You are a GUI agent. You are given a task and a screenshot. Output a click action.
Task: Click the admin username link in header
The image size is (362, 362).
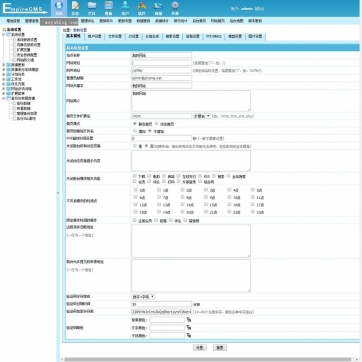[x=247, y=9]
